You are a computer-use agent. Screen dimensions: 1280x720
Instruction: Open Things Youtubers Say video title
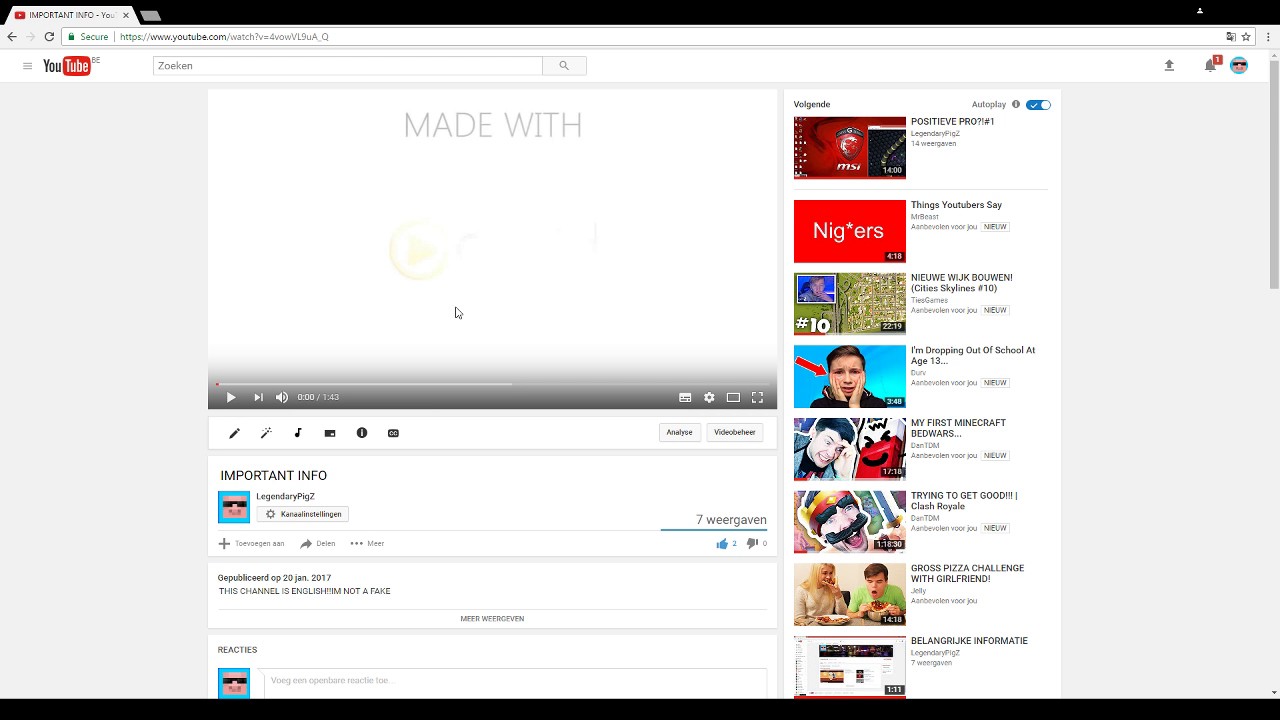[956, 205]
